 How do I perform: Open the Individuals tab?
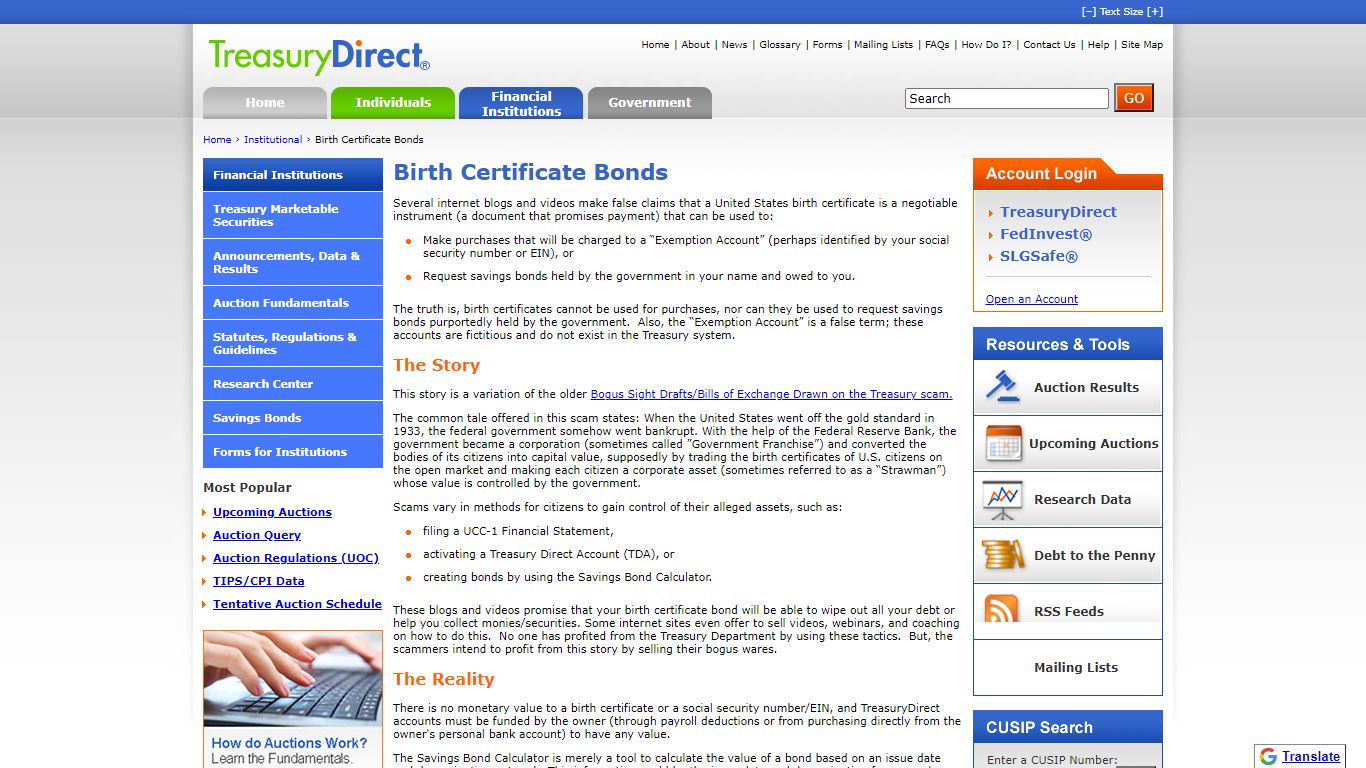point(393,103)
